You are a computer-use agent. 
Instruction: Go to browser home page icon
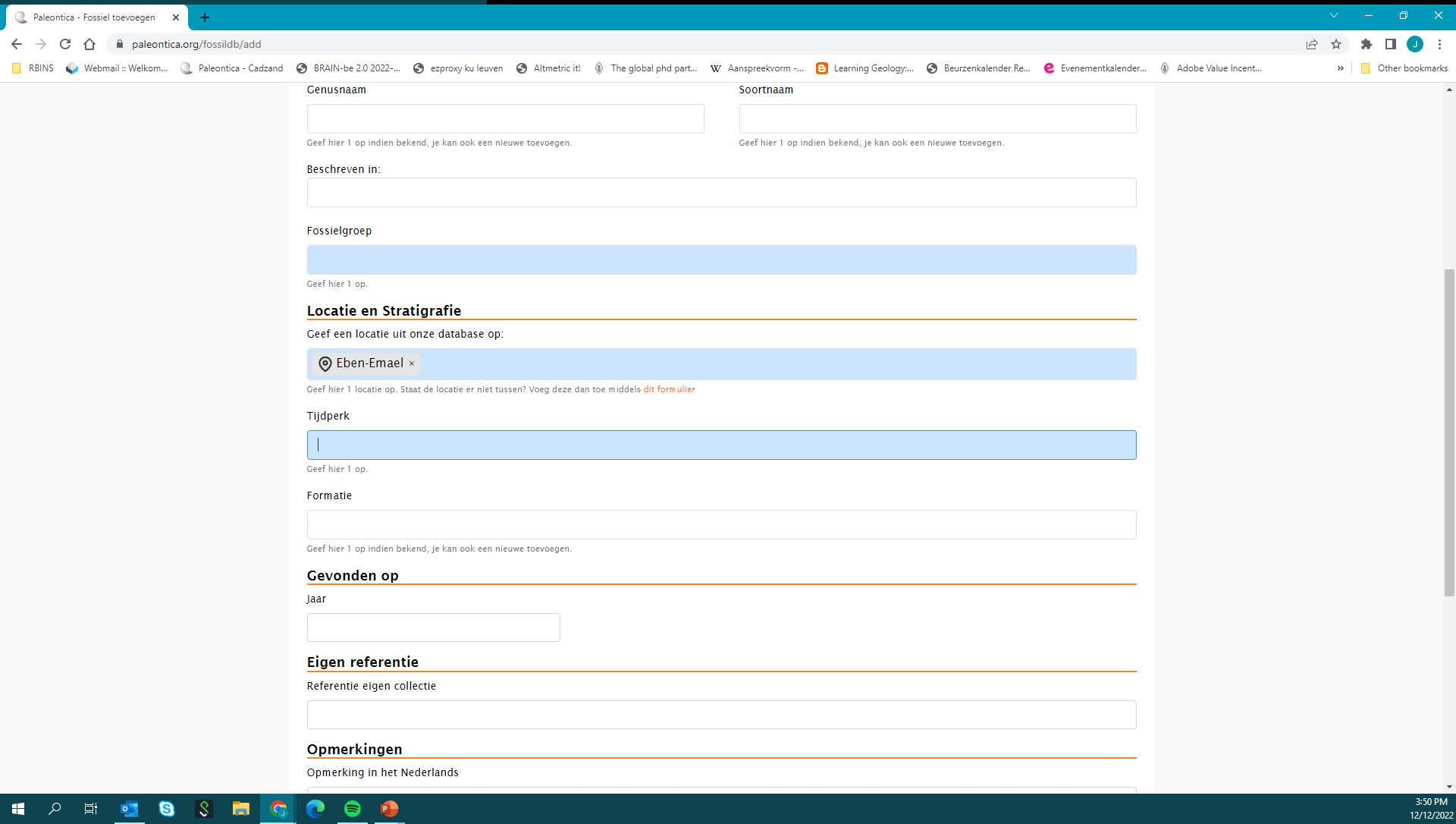pyautogui.click(x=89, y=44)
